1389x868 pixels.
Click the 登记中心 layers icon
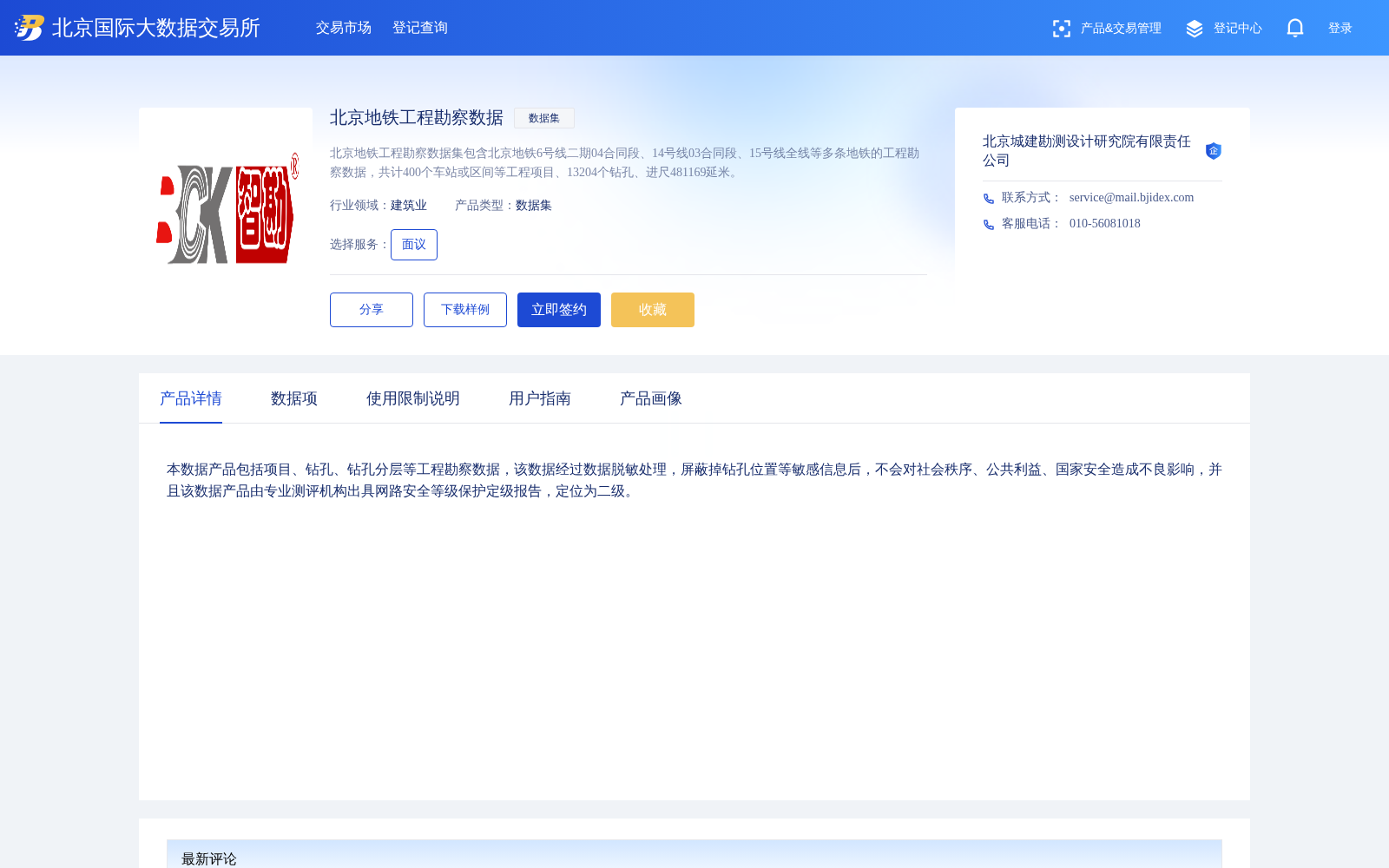[1195, 29]
